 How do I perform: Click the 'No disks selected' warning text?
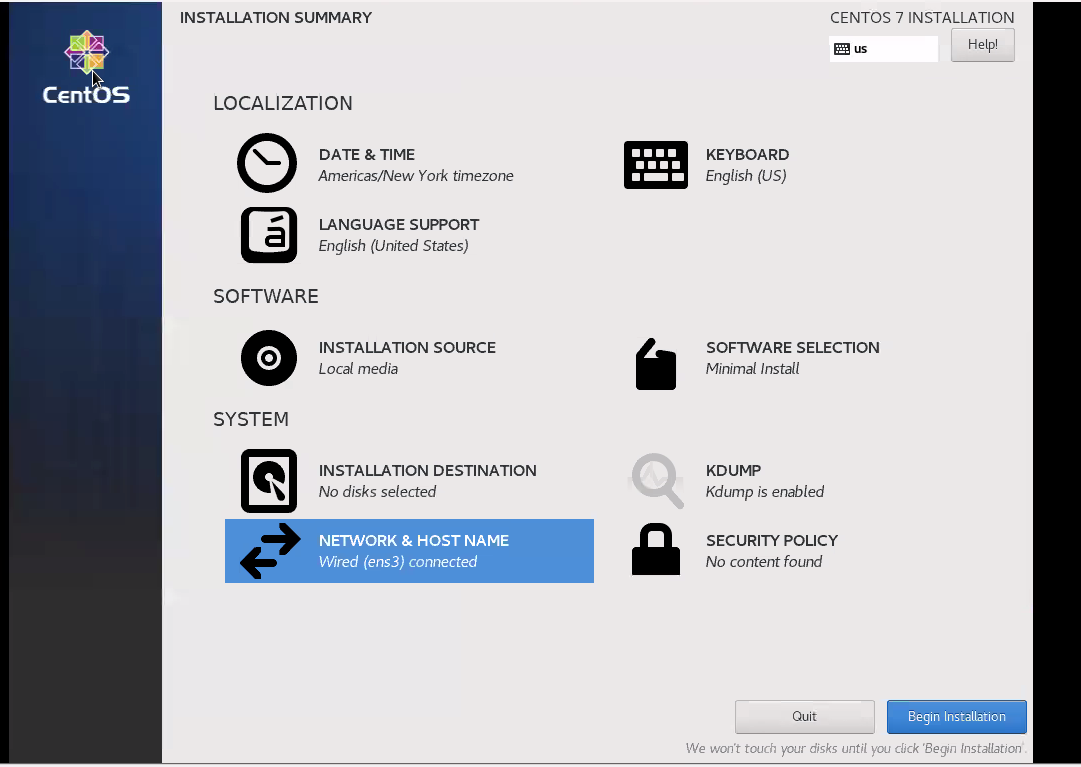coord(377,491)
